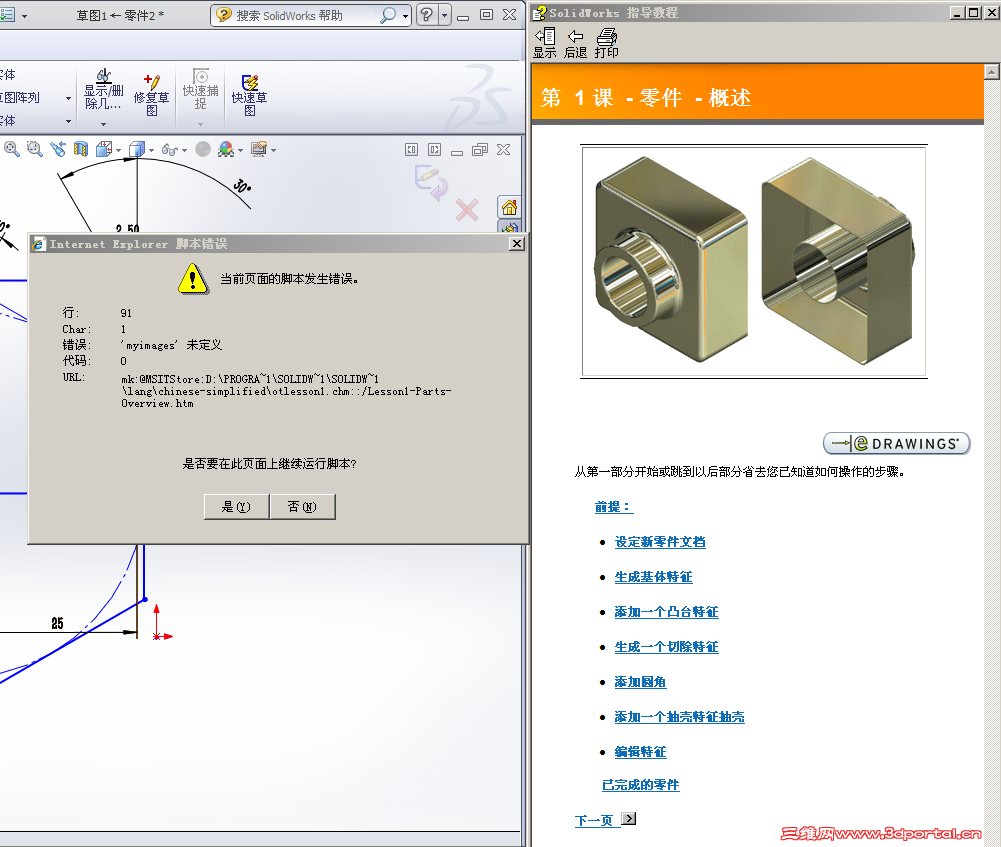Click the Display Style cube icon
Image resolution: width=1001 pixels, height=847 pixels.
137,149
